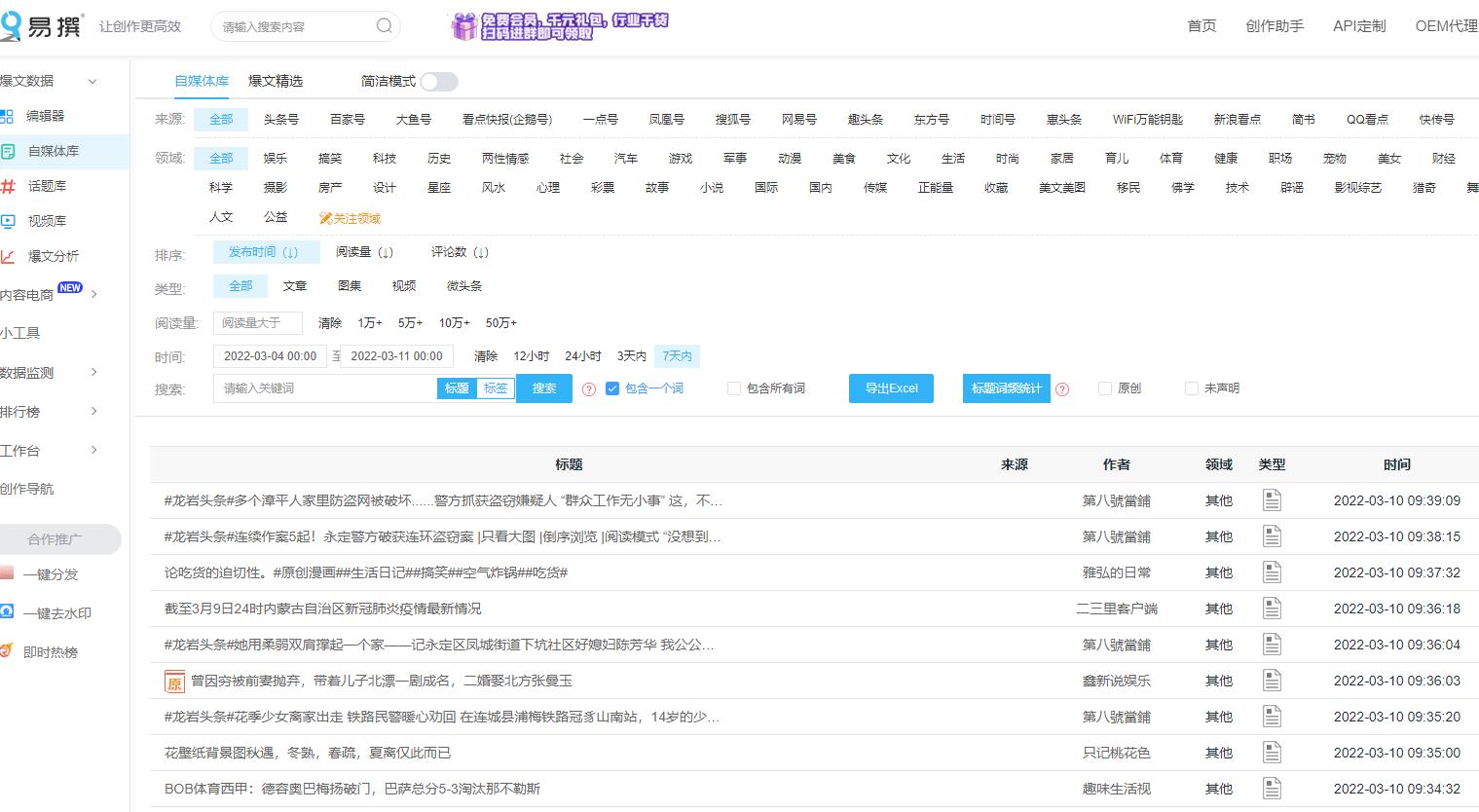
Task: Enable 简洁模式 with the switch
Action: point(438,82)
